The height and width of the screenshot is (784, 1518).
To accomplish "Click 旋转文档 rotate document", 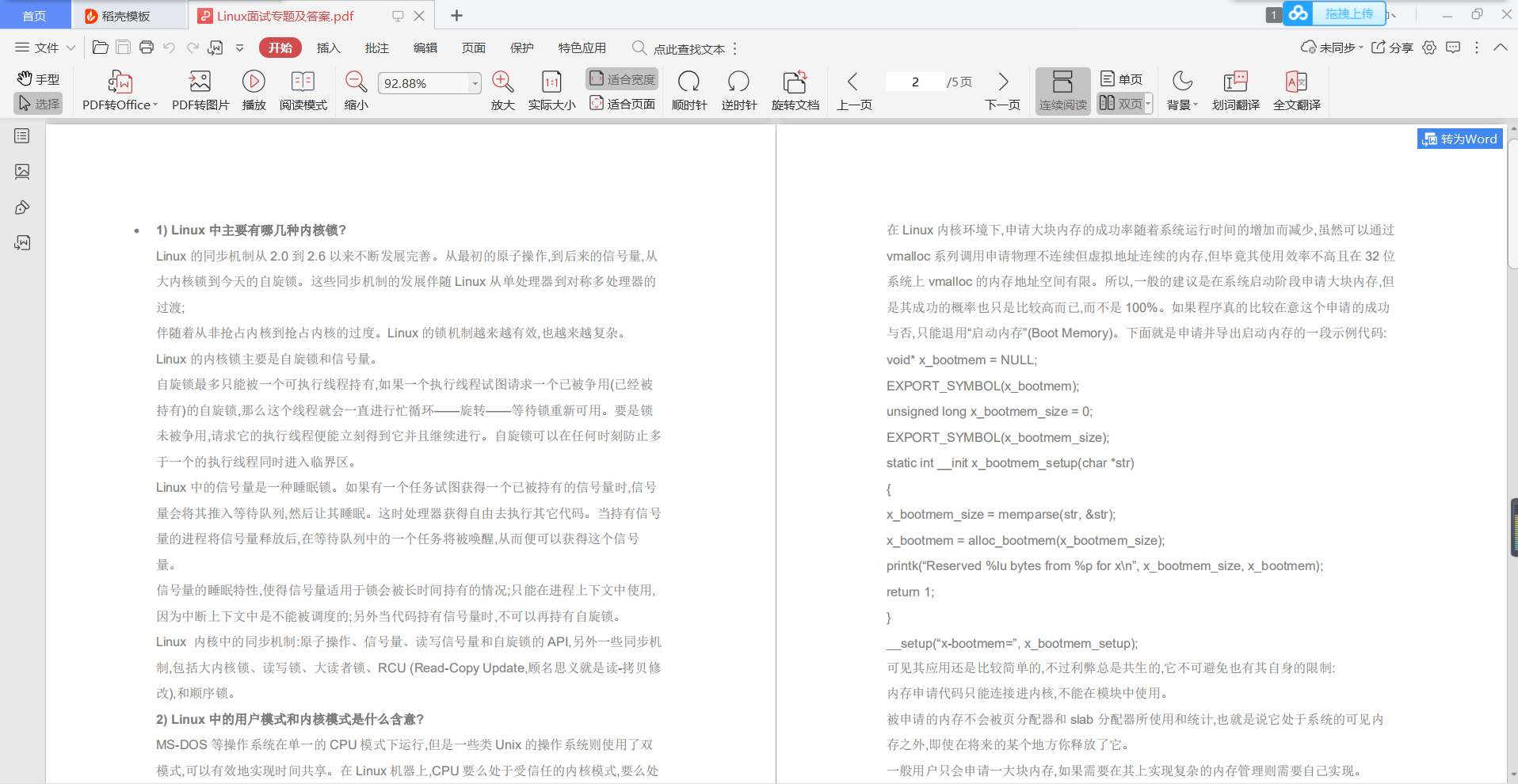I will tap(795, 91).
